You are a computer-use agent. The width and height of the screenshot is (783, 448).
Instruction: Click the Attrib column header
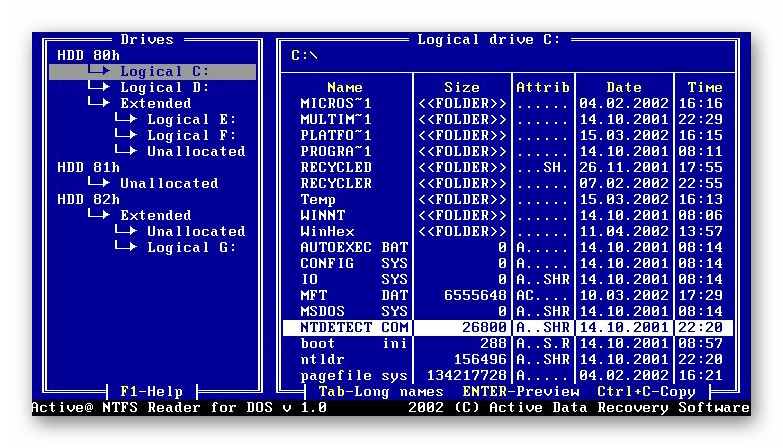point(543,87)
